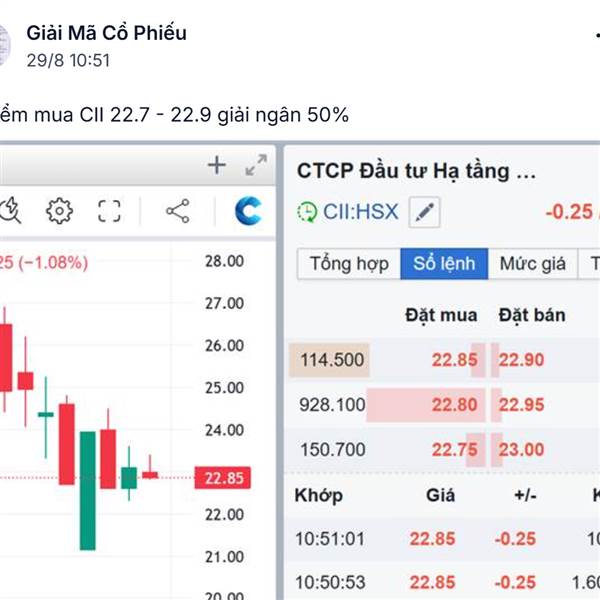Screen dimensions: 600x600
Task: Click the post avatar thumbnail
Action: (x=5, y=45)
